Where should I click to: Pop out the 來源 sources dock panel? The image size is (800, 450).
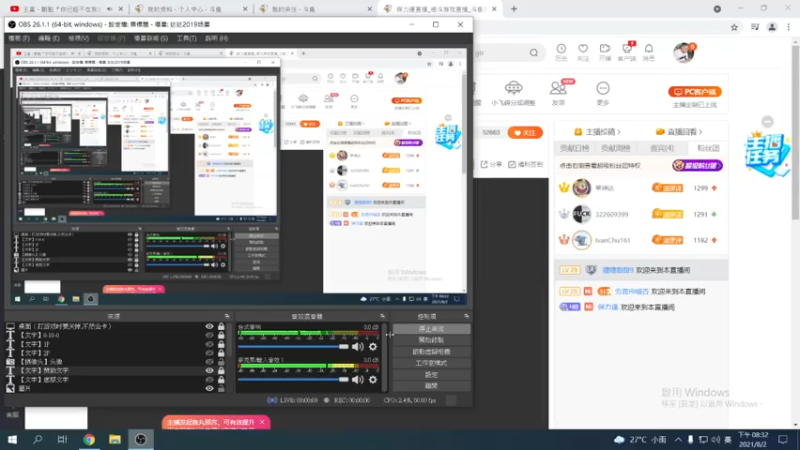[227, 316]
